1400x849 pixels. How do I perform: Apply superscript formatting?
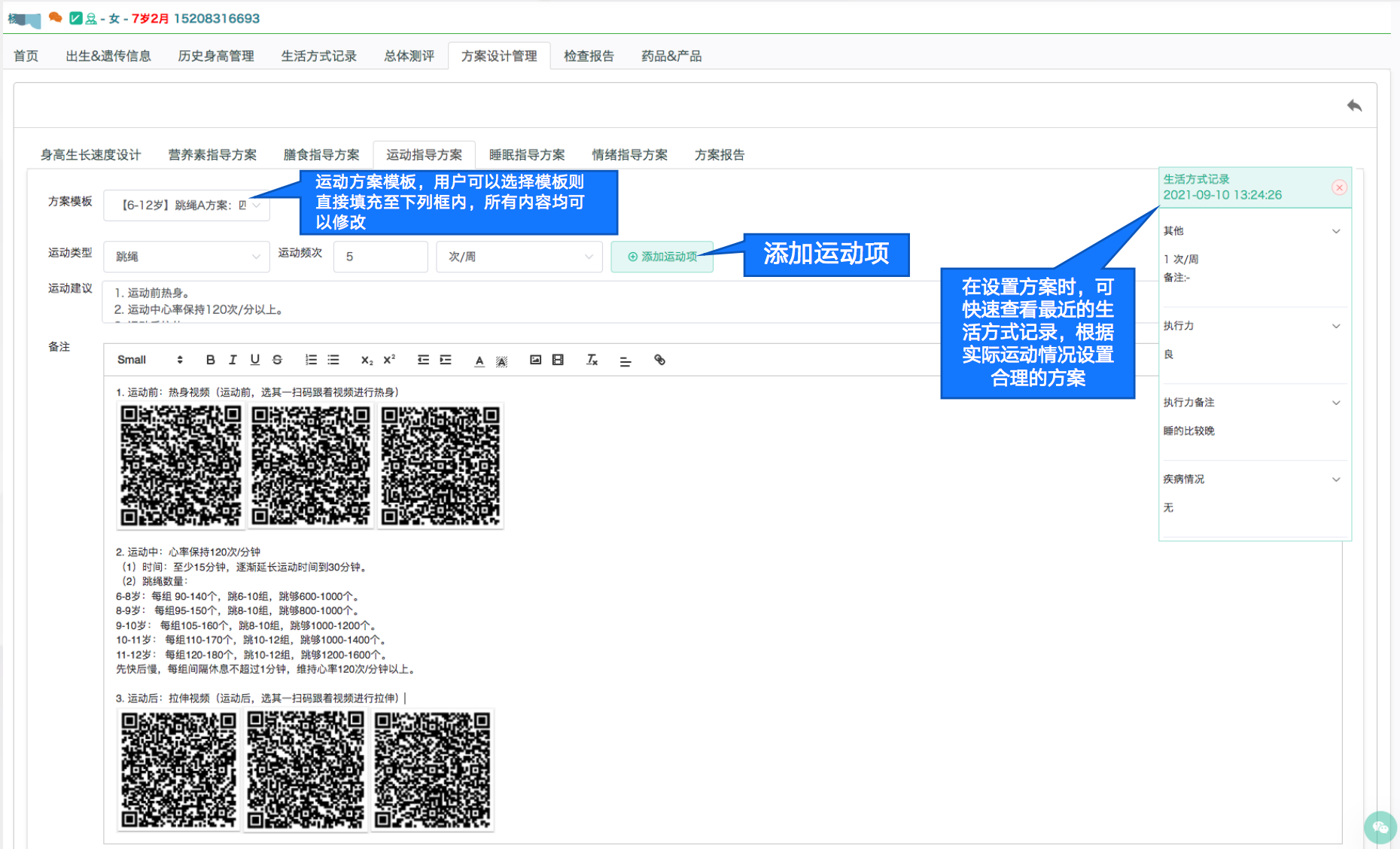389,360
